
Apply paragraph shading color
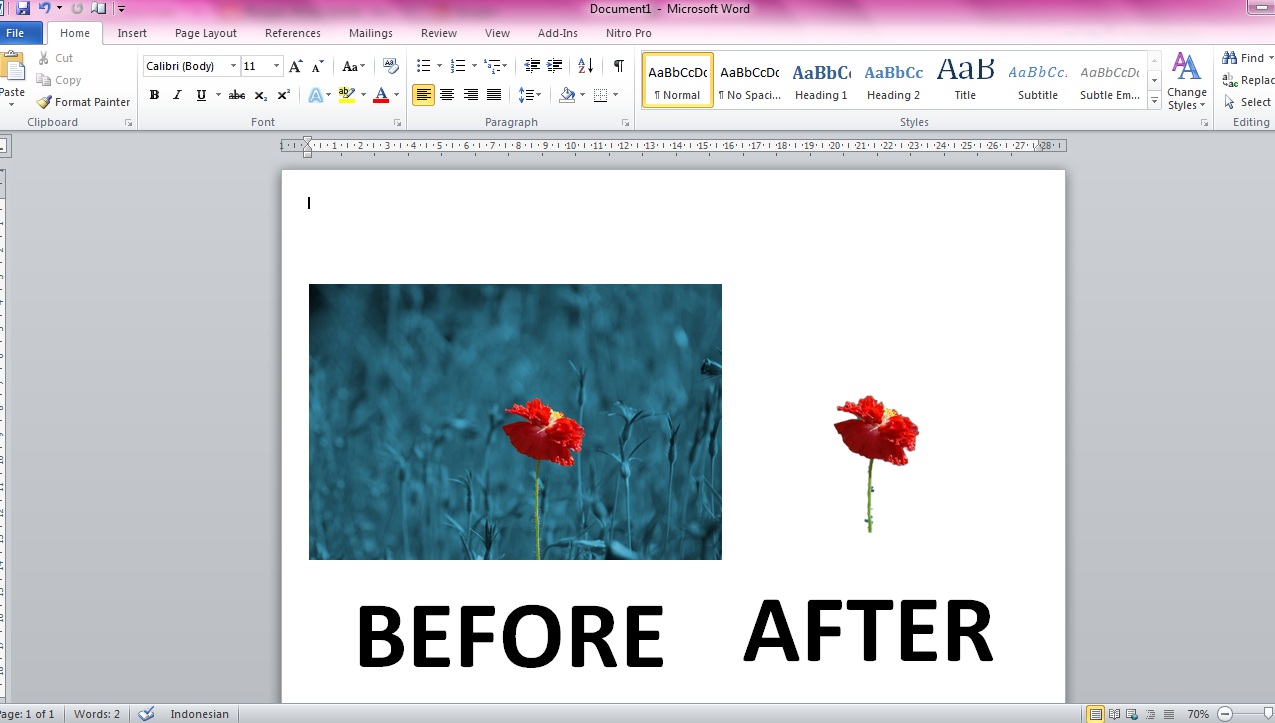pos(567,95)
